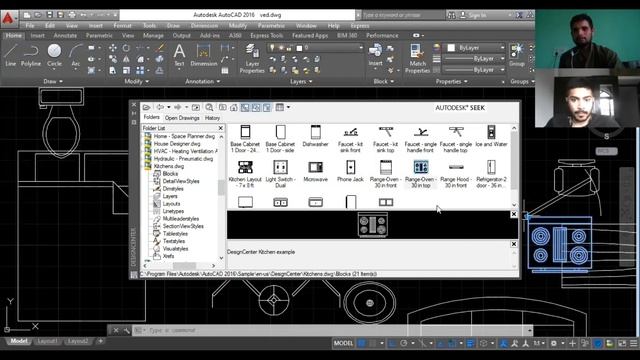
Task: Expand the Draw panel
Action: [x=53, y=82]
